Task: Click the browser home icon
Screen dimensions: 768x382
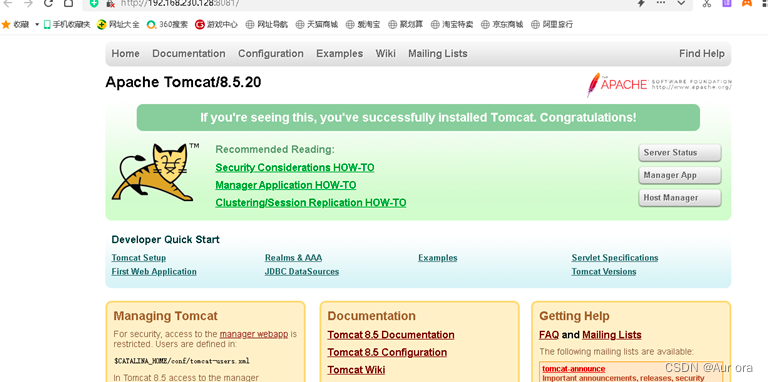Action: (69, 3)
